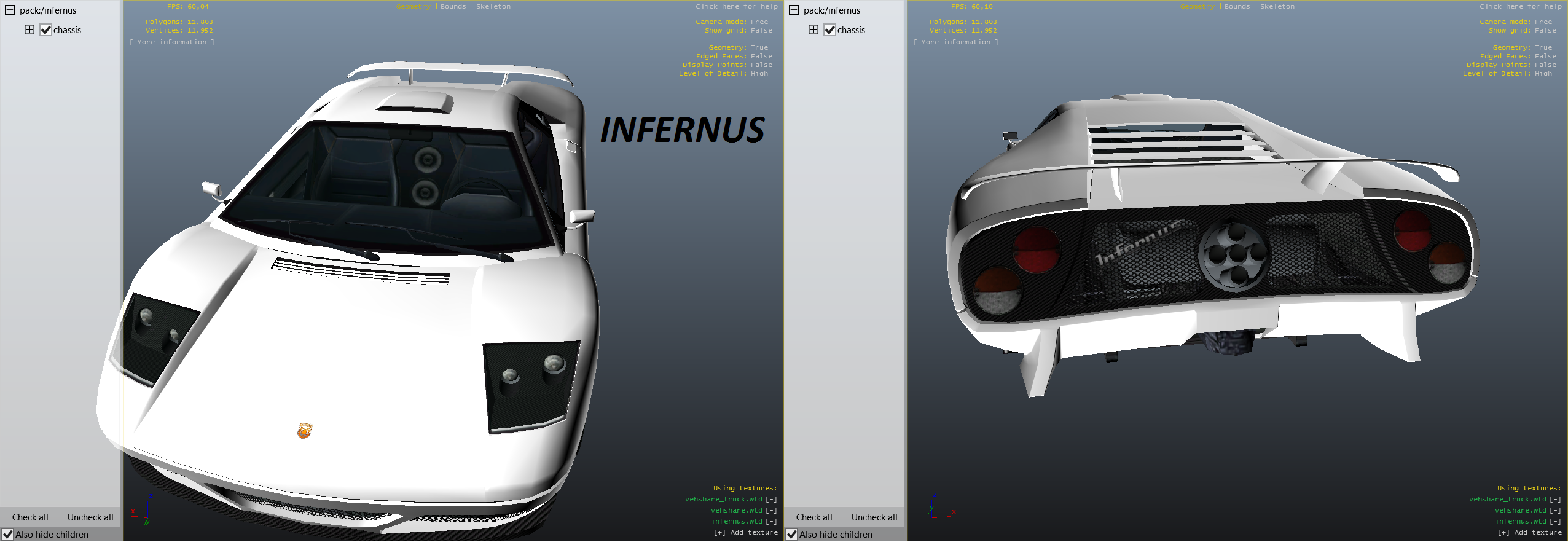
Task: Remove vehshare.wtd texture in left viewport
Action: pyautogui.click(x=771, y=511)
